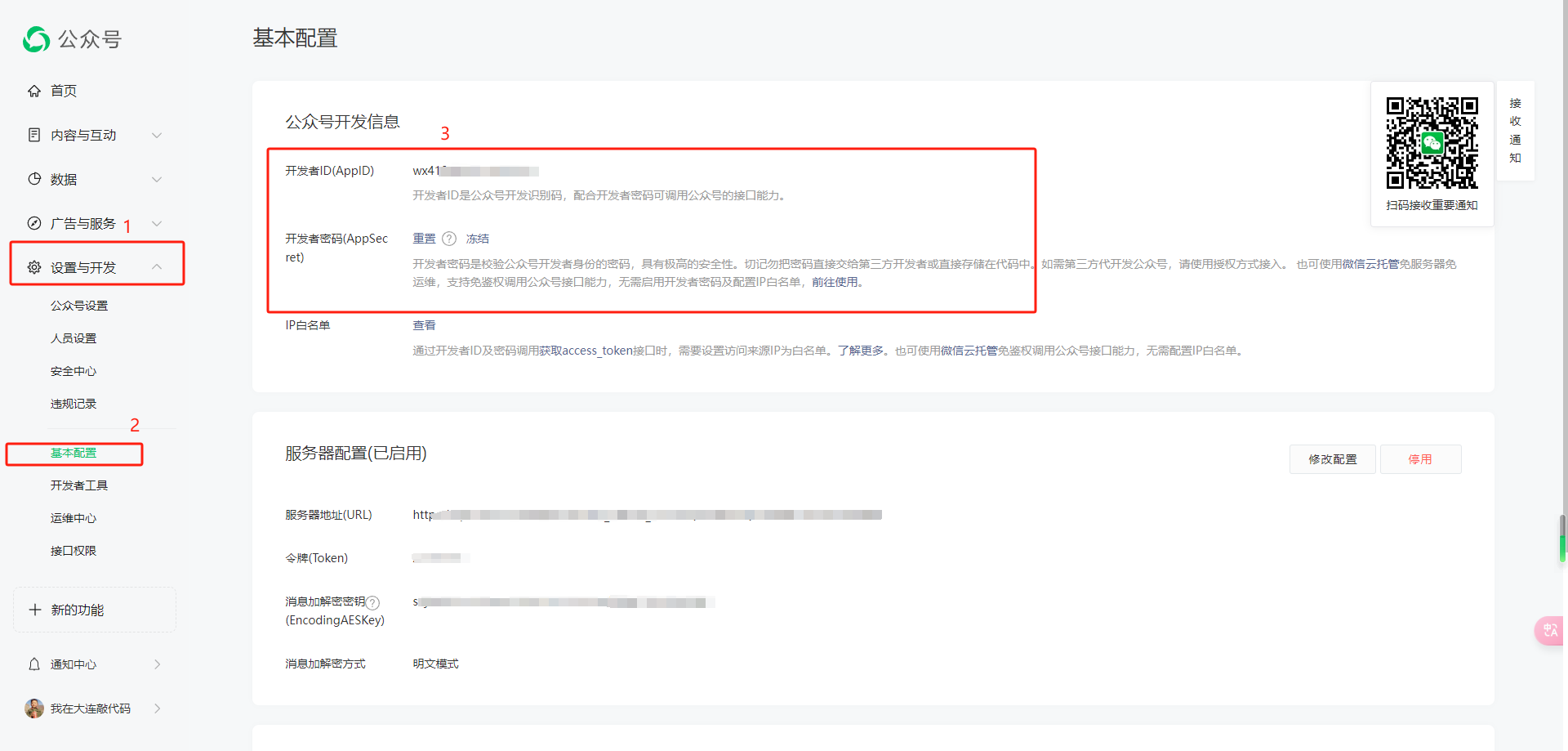Click the AppID value starting with wx41
1568x751 pixels.
click(x=475, y=171)
